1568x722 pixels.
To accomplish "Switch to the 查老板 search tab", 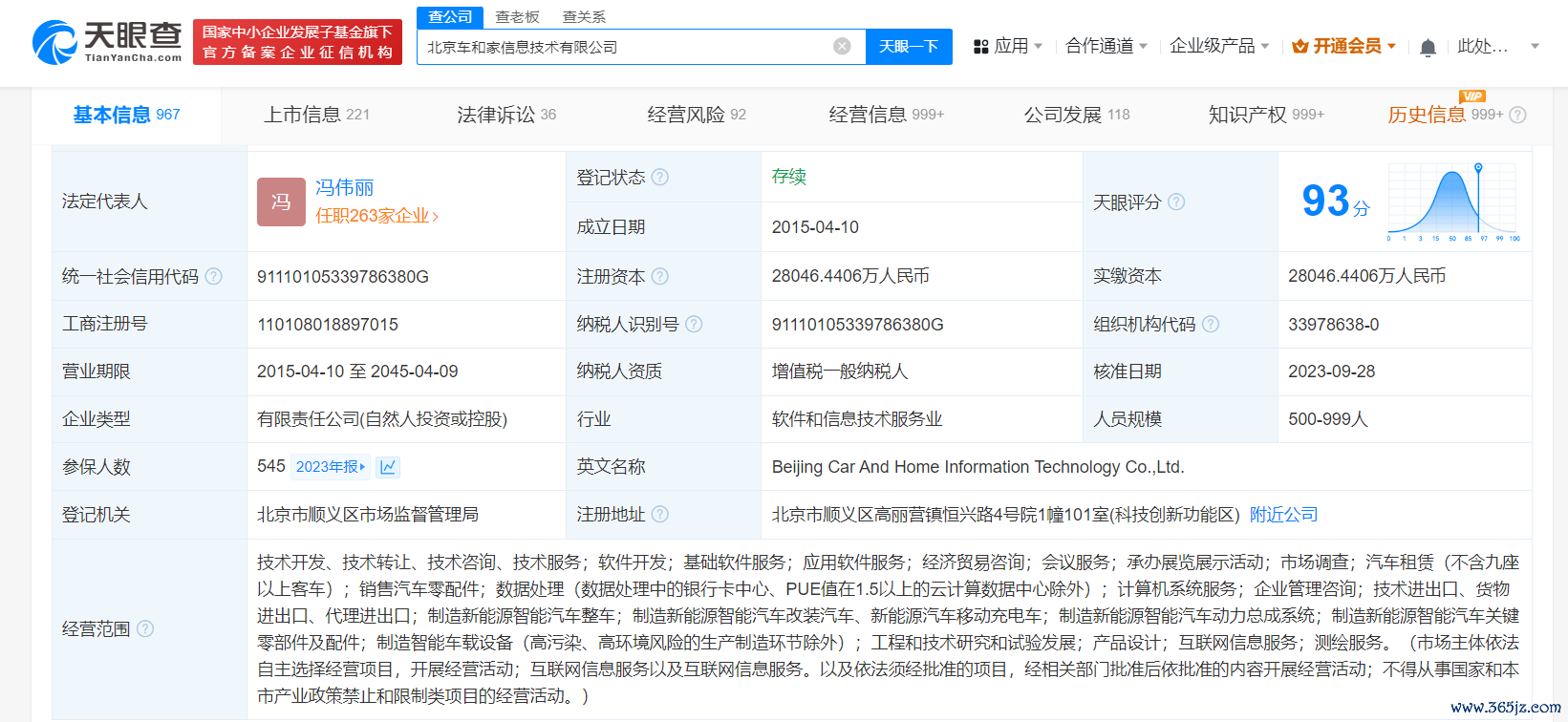I will coord(517,16).
